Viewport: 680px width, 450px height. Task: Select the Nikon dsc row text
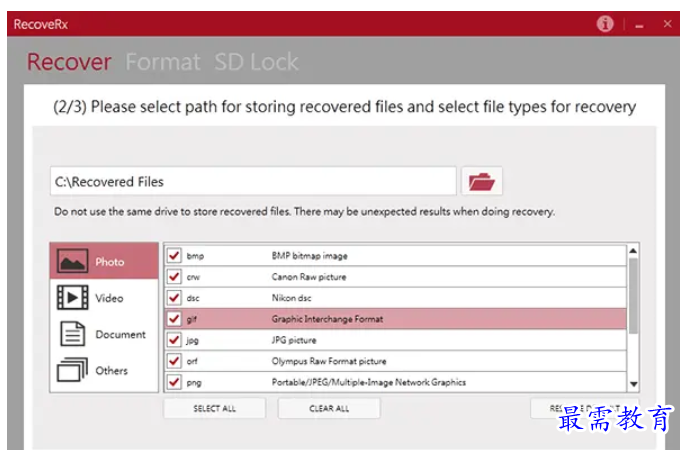point(291,298)
